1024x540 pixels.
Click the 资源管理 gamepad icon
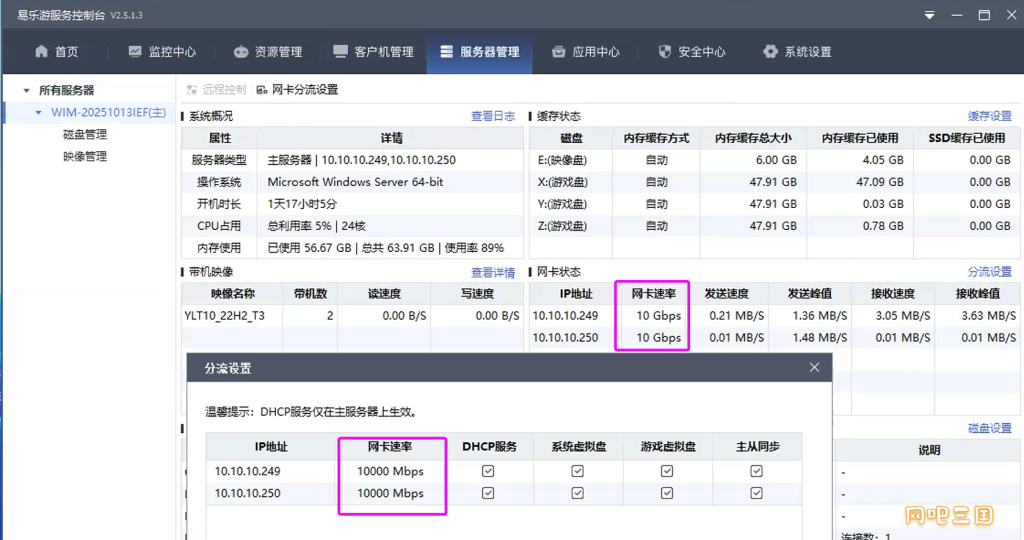(x=241, y=52)
